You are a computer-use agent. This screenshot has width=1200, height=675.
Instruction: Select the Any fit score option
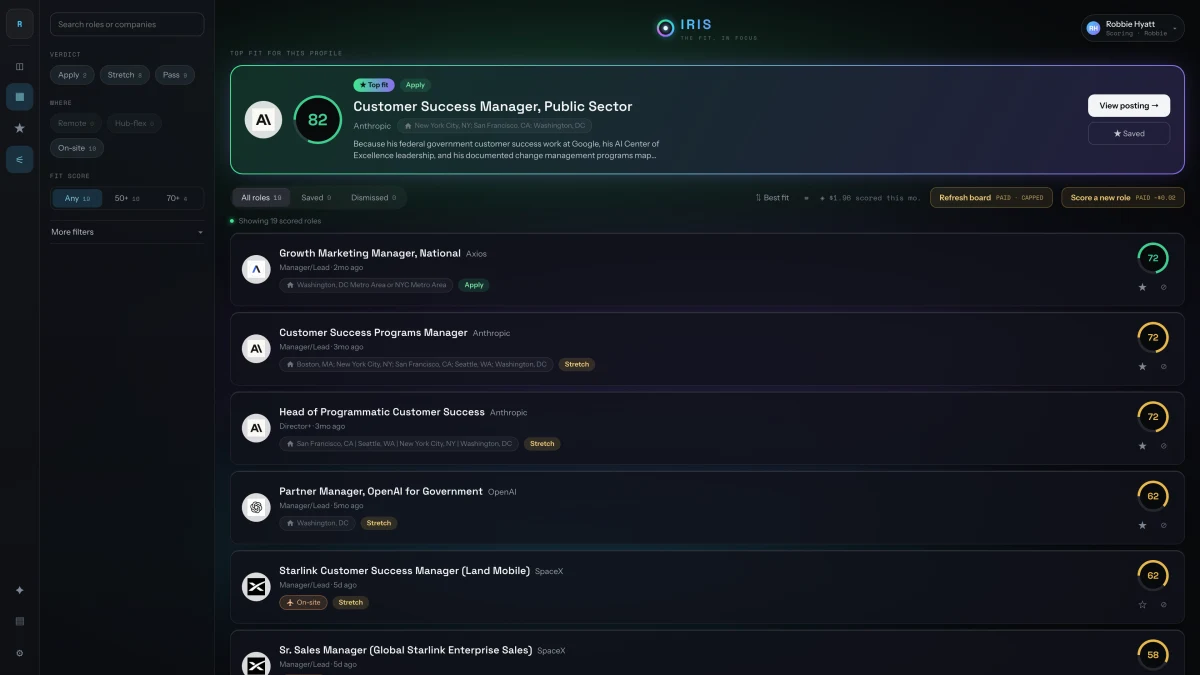click(77, 198)
